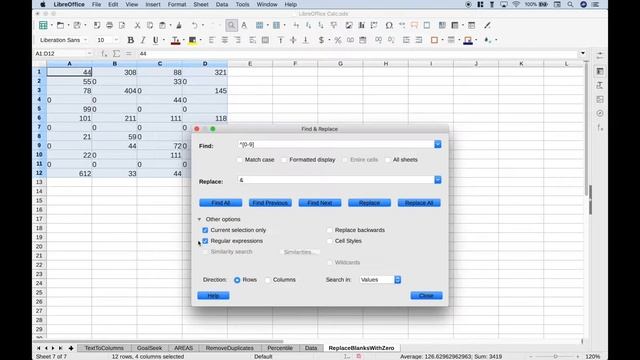640x360 pixels.
Task: Open the font name Liberation Sans dropdown
Action: click(x=85, y=40)
